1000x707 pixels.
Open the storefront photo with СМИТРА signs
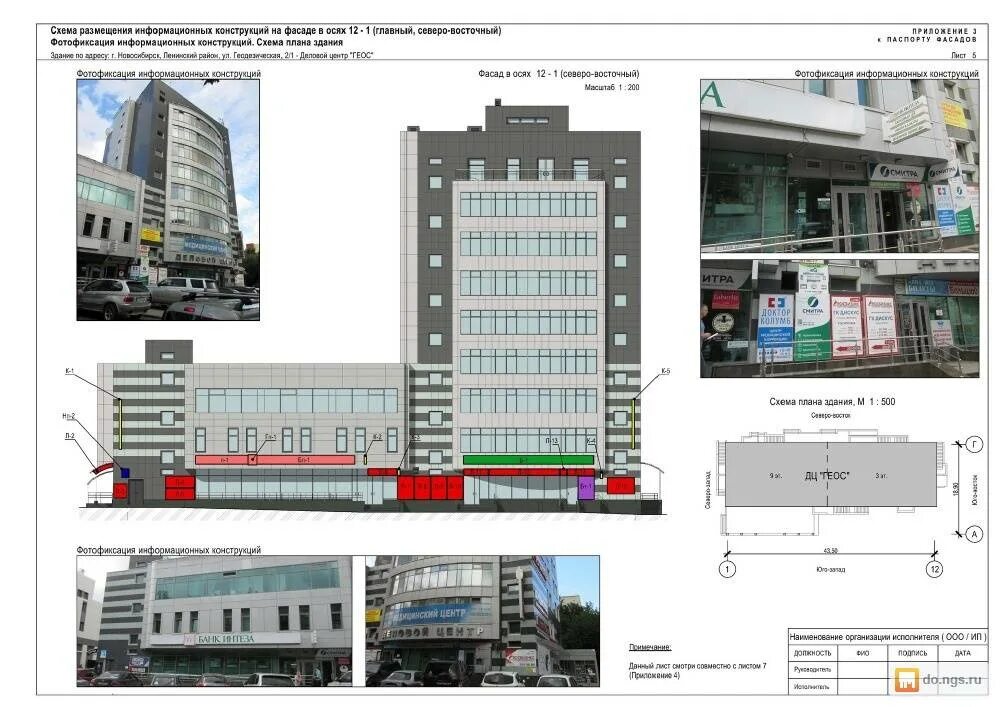tap(839, 166)
